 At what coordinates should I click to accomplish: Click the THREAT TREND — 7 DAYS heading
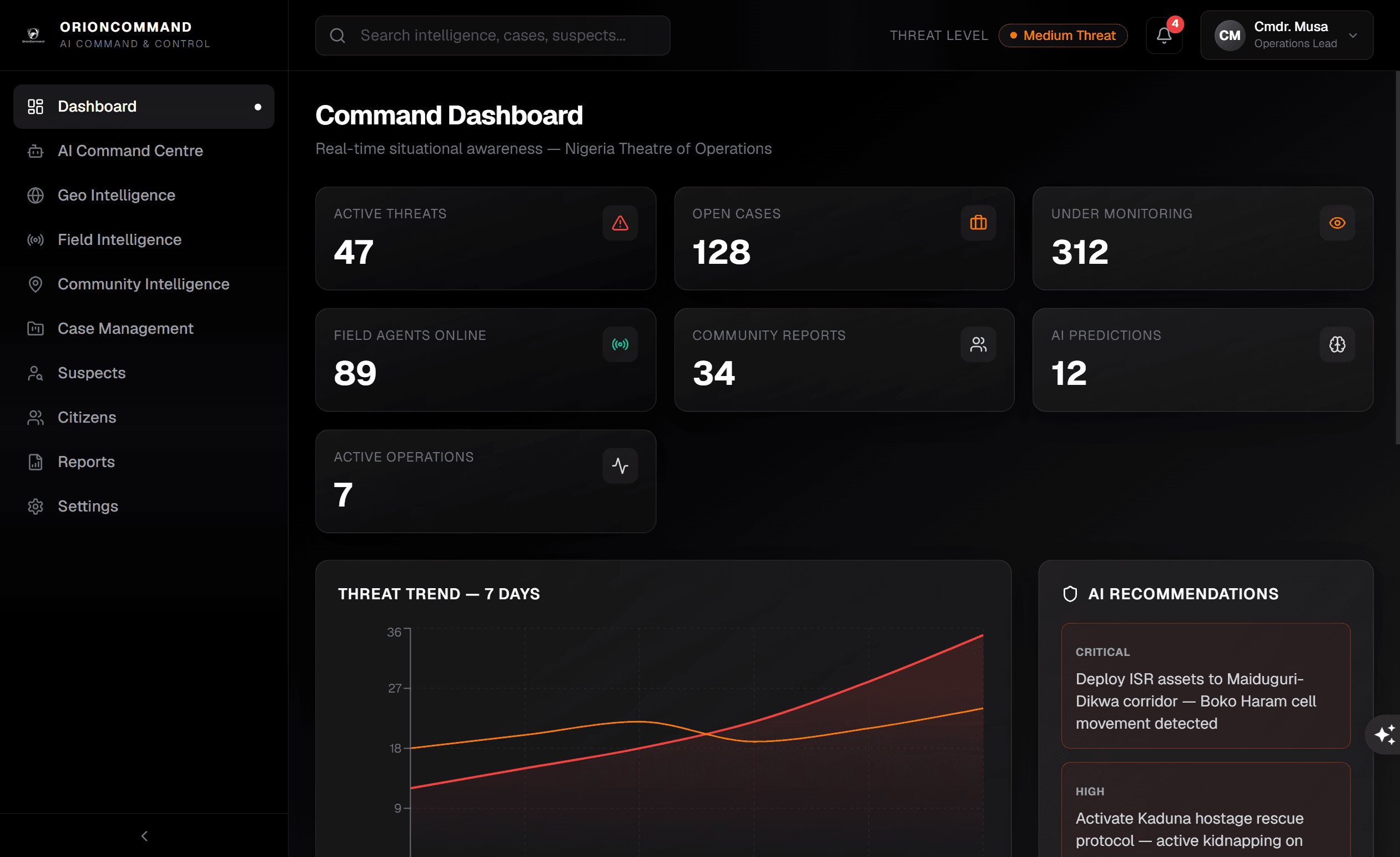pyautogui.click(x=439, y=594)
